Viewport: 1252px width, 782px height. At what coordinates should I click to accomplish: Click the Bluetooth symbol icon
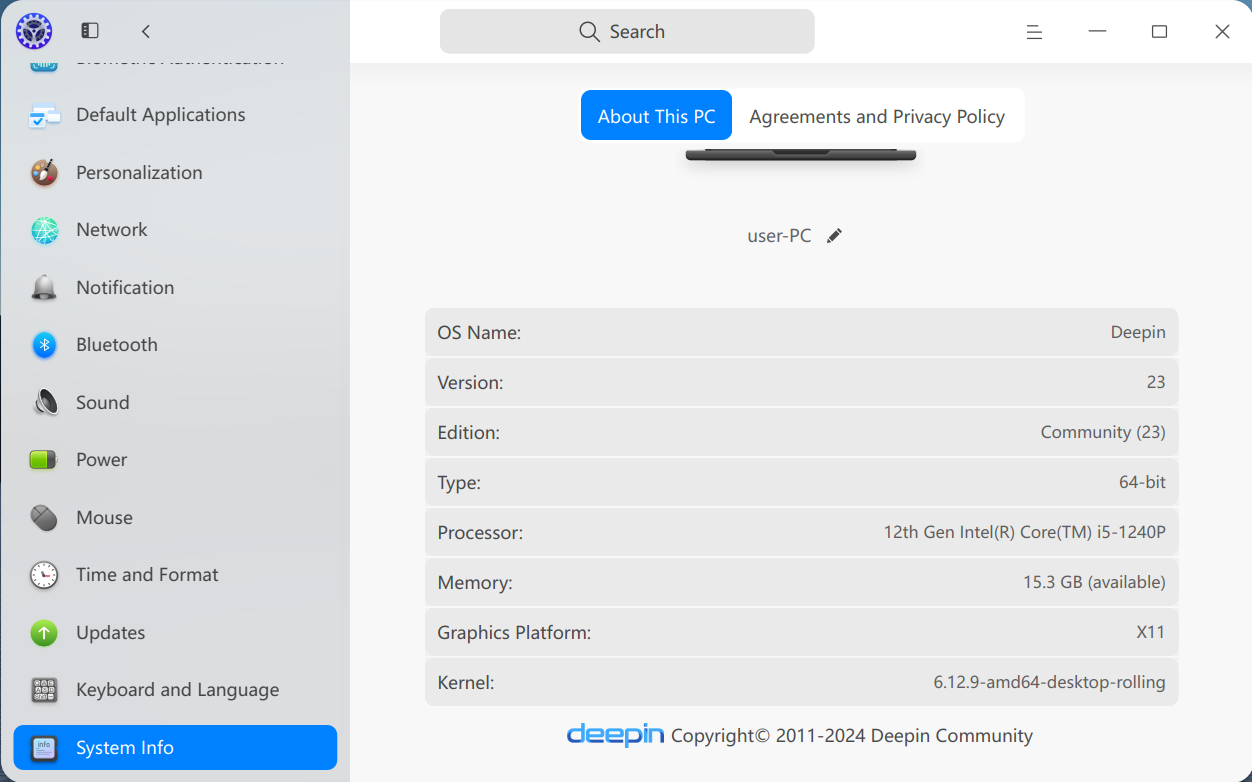[x=44, y=345]
